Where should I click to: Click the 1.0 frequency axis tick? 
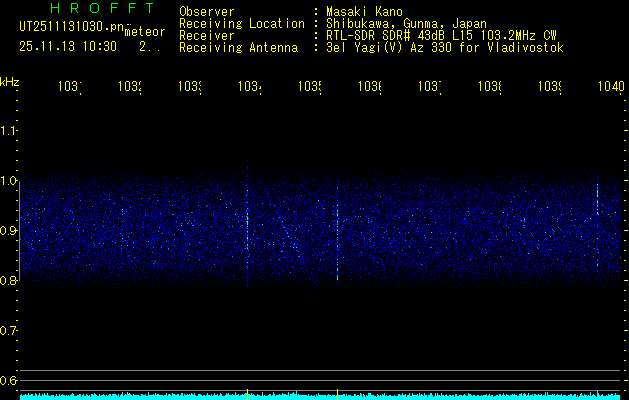click(x=9, y=181)
